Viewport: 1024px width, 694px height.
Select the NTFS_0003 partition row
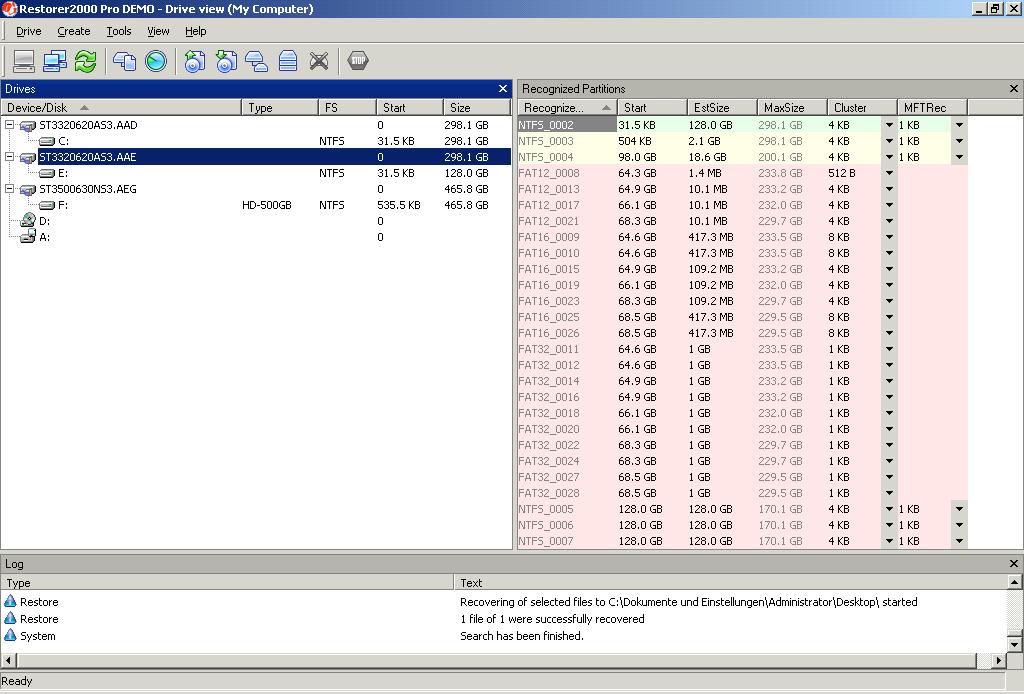(743, 141)
